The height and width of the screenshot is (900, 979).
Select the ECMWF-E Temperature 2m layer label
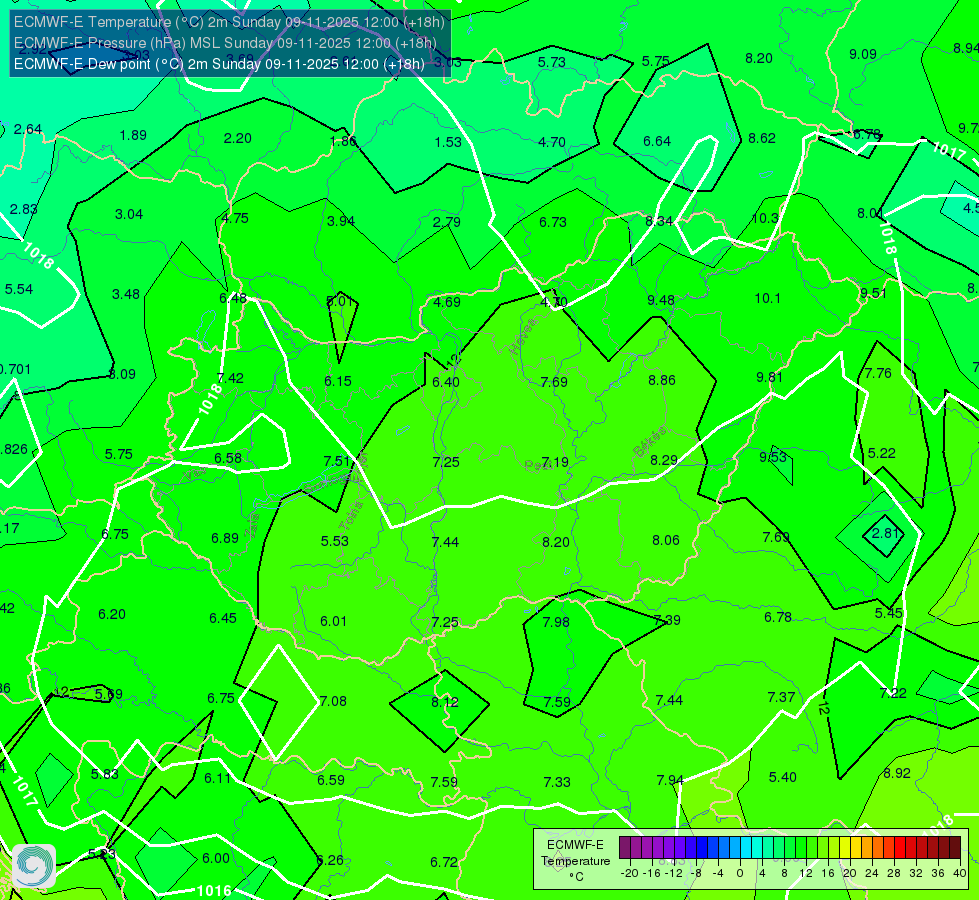point(229,22)
